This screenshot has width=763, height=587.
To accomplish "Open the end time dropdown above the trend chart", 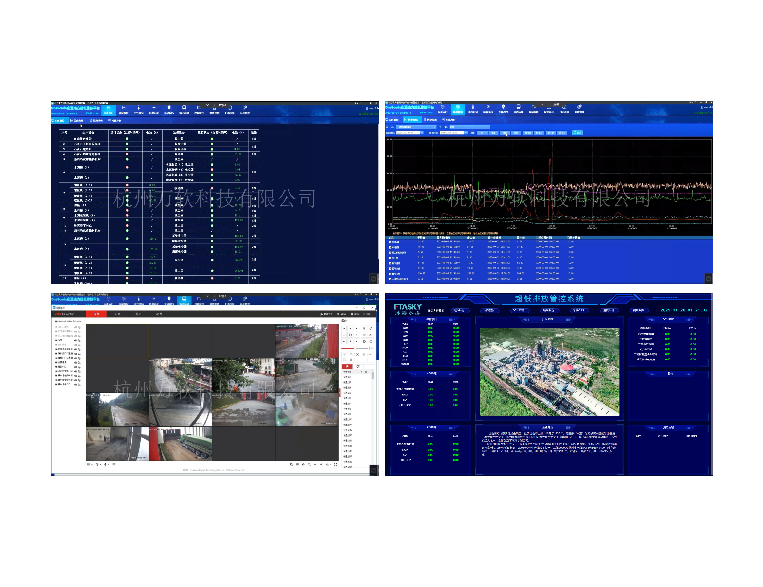I will click(x=454, y=132).
